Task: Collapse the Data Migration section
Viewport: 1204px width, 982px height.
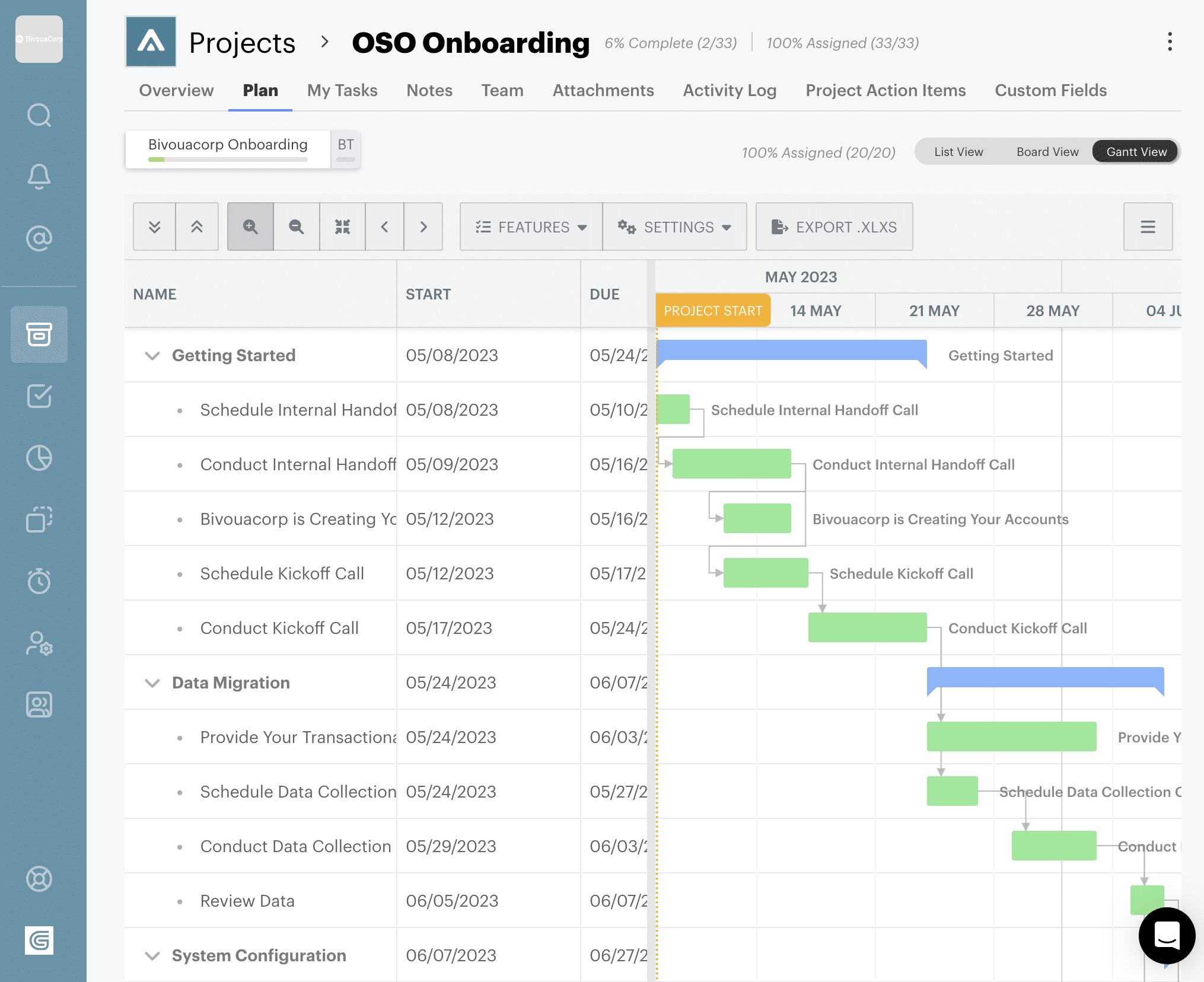Action: click(x=152, y=683)
